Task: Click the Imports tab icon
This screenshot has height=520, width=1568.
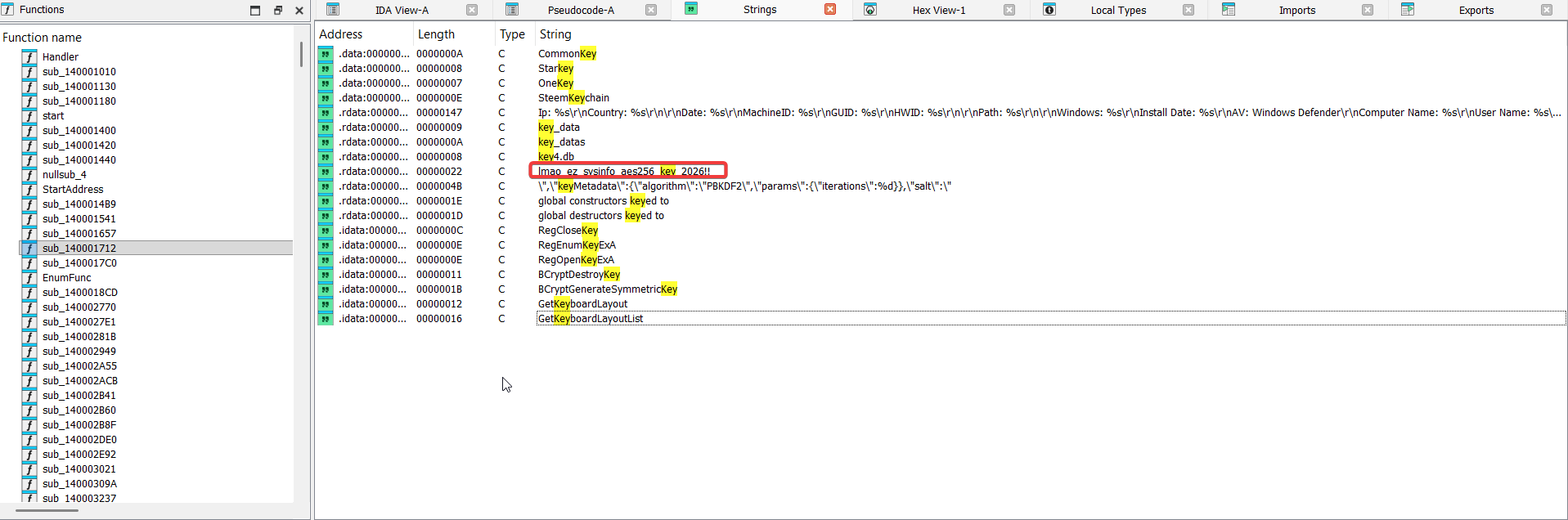Action: click(x=1229, y=9)
